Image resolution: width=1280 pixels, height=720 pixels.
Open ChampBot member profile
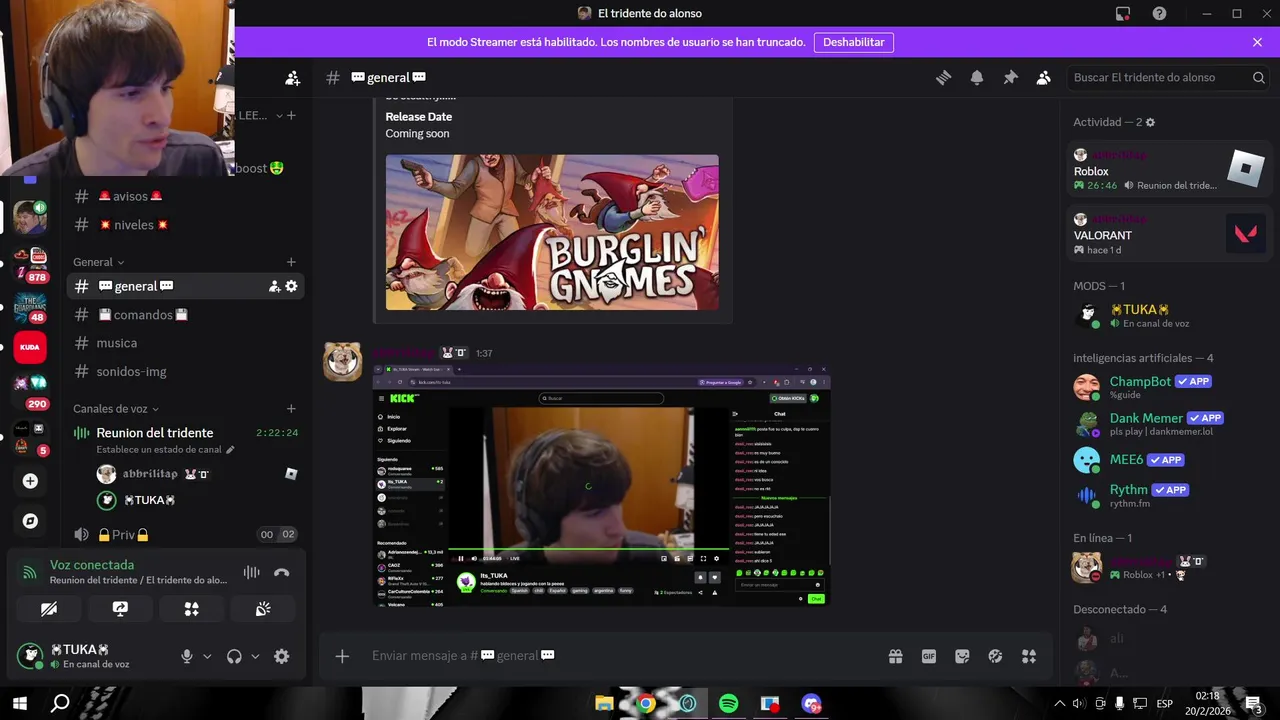tap(1169, 387)
